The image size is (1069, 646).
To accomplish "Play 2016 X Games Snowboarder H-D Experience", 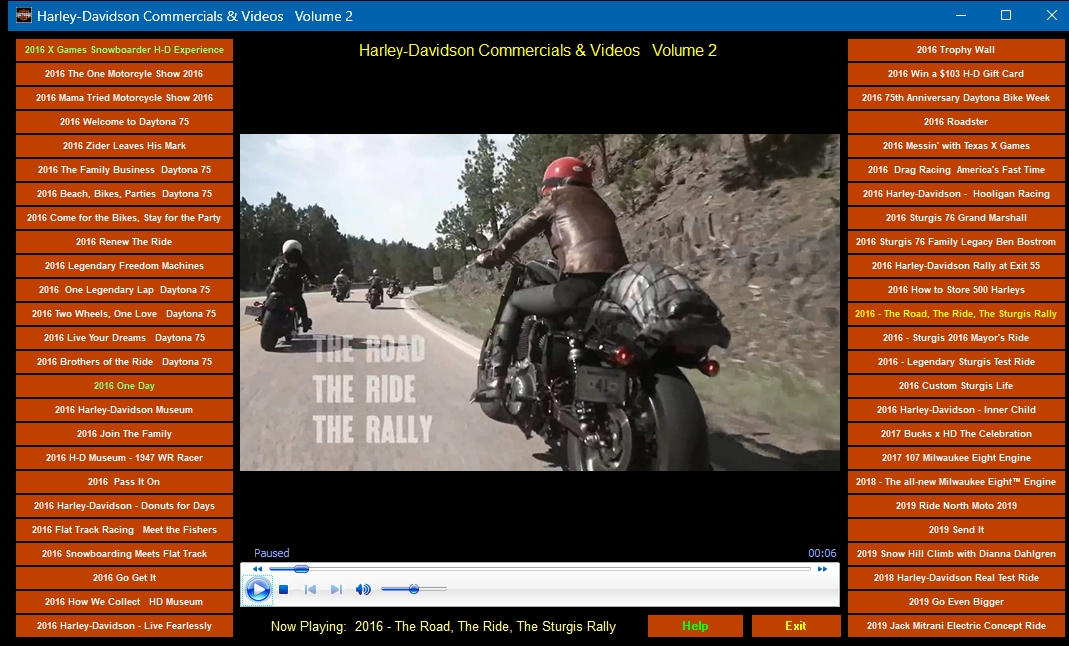I will coord(124,50).
